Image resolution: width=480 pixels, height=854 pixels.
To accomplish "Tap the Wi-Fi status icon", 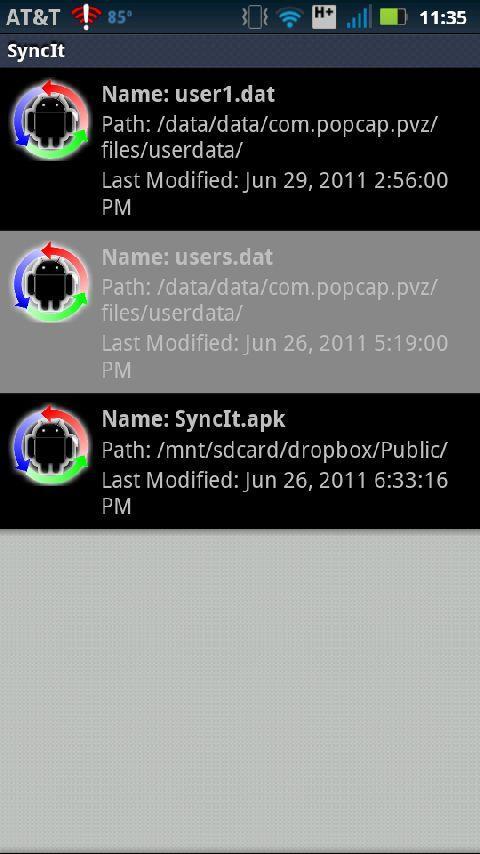I will click(290, 17).
